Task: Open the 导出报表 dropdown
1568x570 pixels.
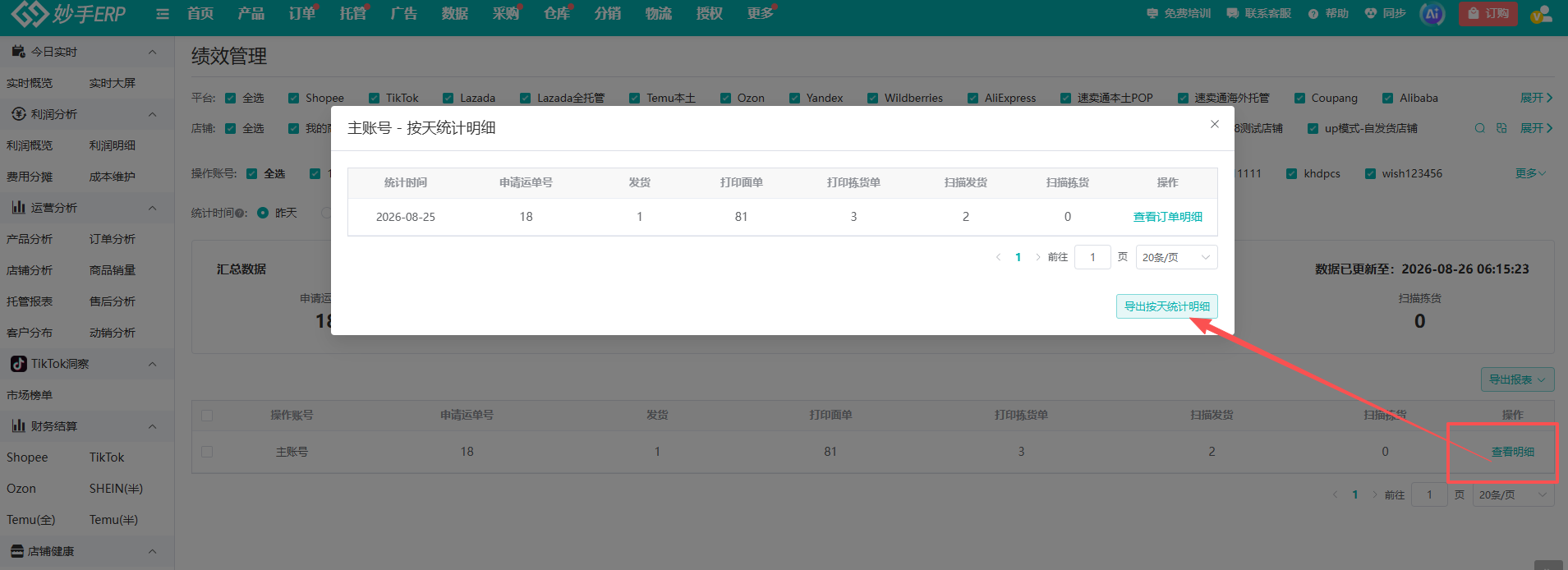Action: [x=1517, y=379]
